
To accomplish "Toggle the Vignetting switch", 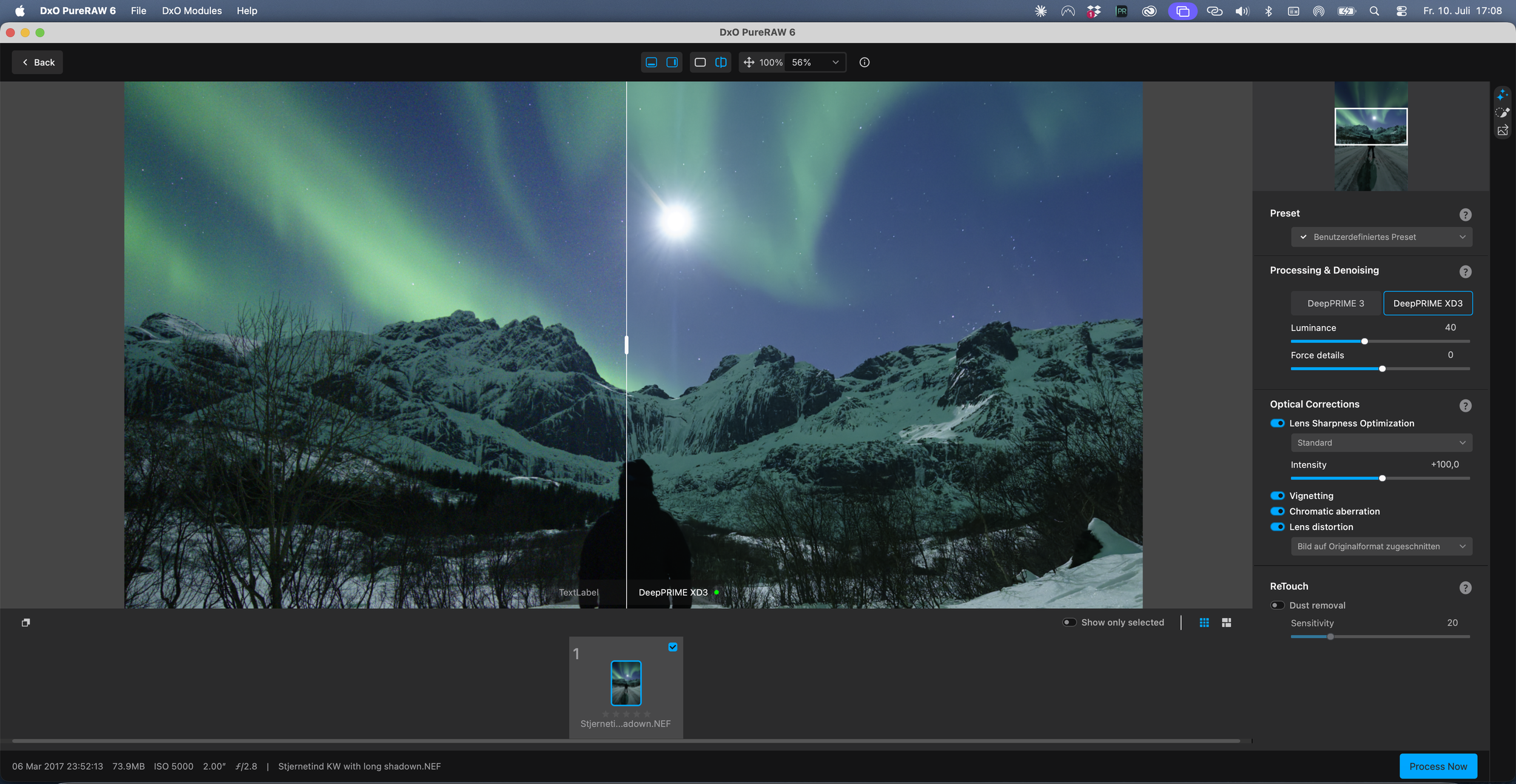I will point(1277,496).
